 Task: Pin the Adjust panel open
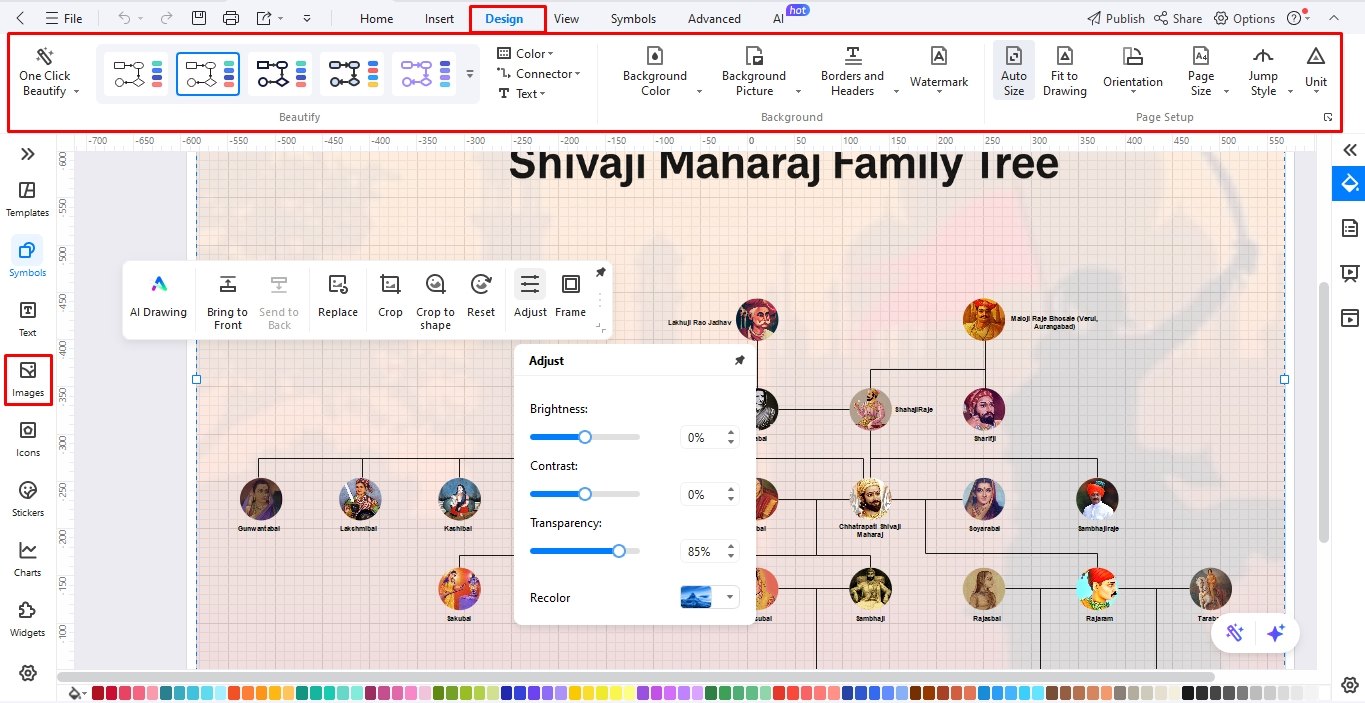coord(740,360)
